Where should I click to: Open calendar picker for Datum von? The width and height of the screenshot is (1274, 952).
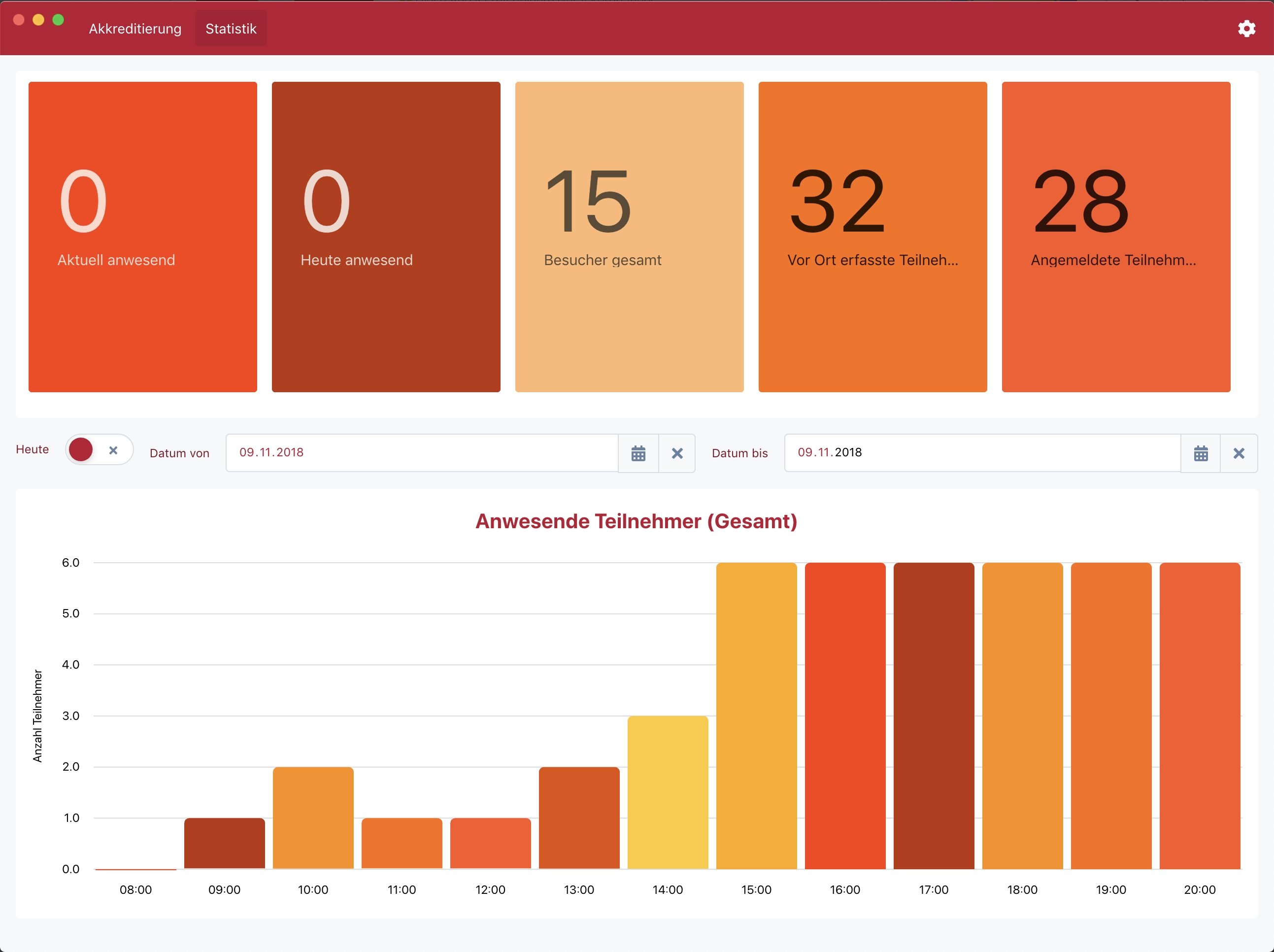[x=638, y=453]
